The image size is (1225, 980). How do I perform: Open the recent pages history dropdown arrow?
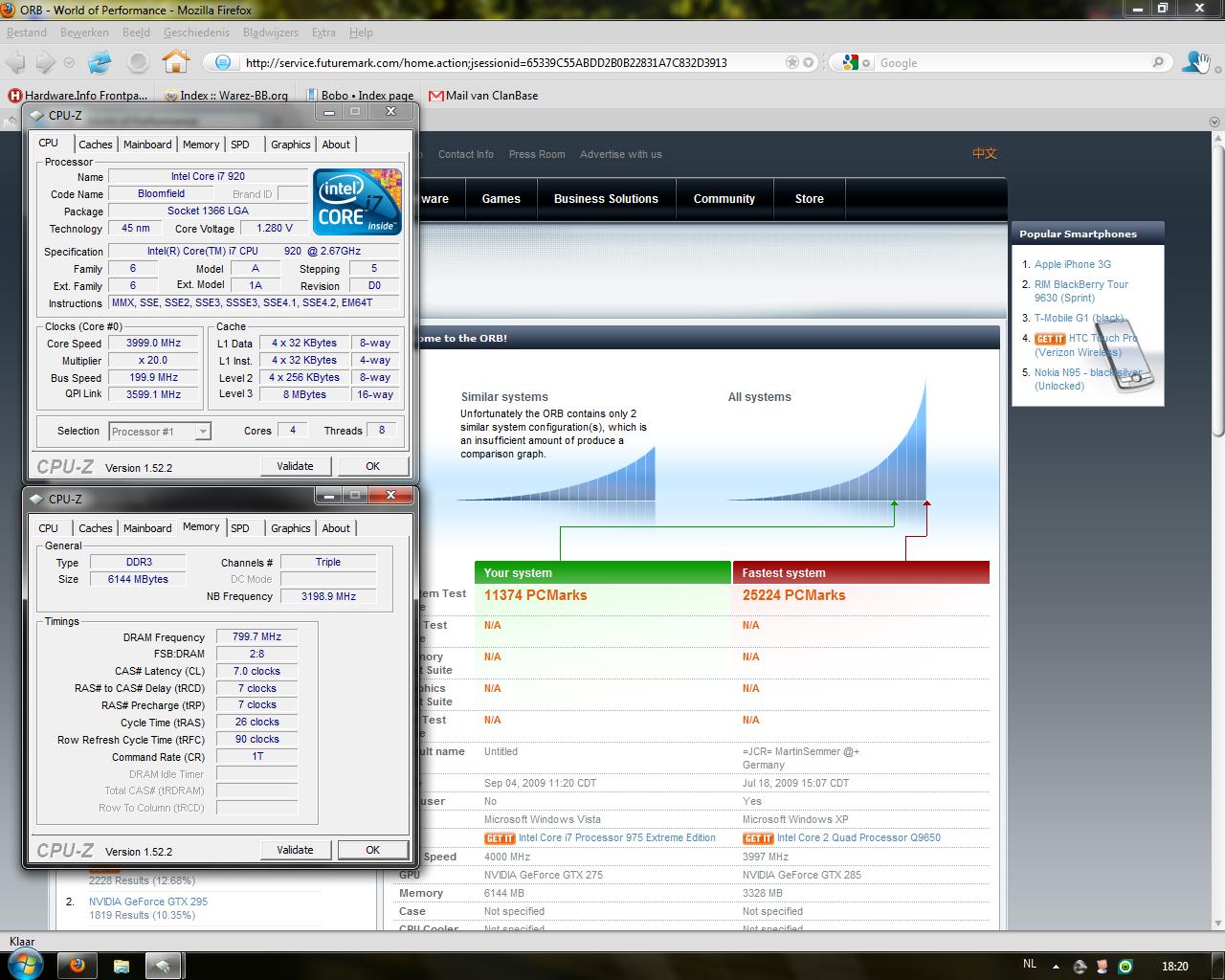click(69, 63)
